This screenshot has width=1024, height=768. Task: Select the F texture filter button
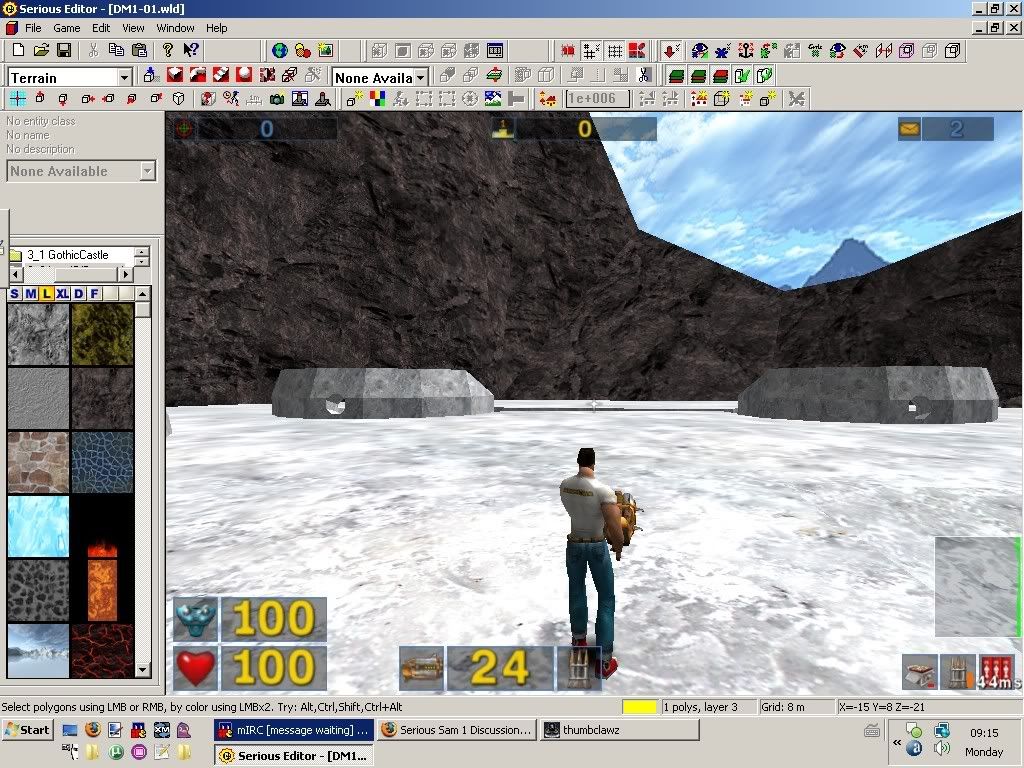(x=94, y=294)
